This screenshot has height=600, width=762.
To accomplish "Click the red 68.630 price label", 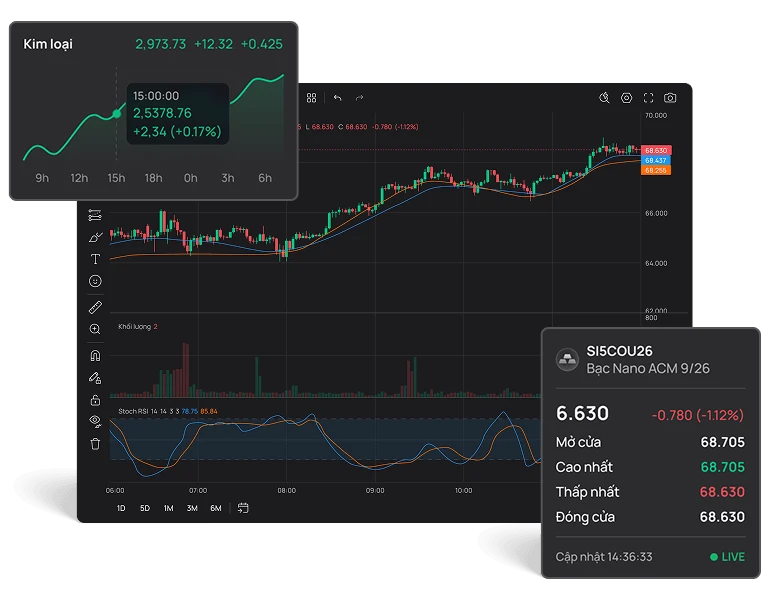I will 656,151.
